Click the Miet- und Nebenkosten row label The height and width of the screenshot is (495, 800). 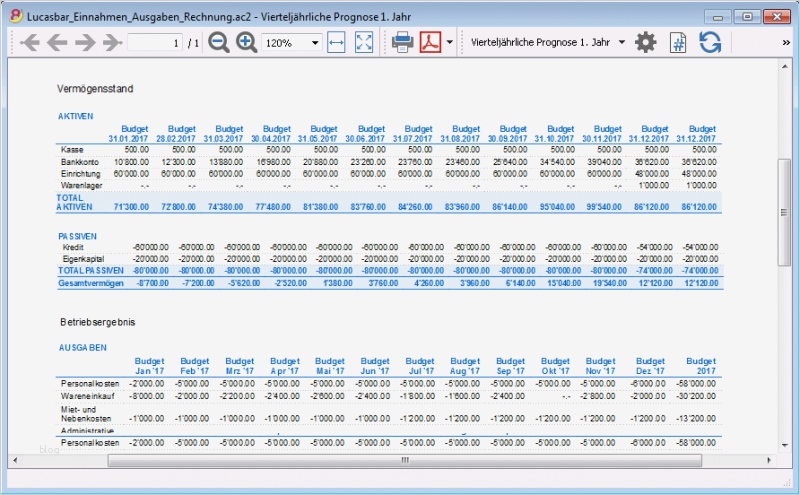tap(86, 414)
